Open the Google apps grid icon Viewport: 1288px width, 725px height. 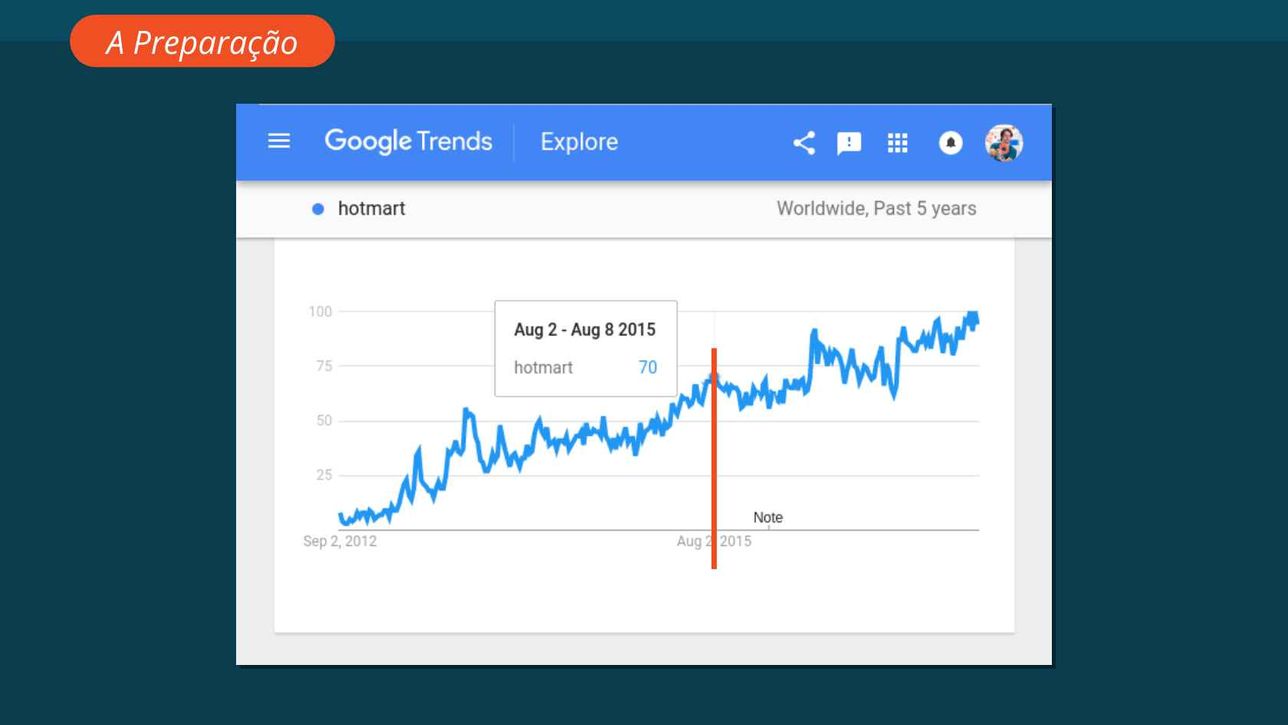(898, 143)
